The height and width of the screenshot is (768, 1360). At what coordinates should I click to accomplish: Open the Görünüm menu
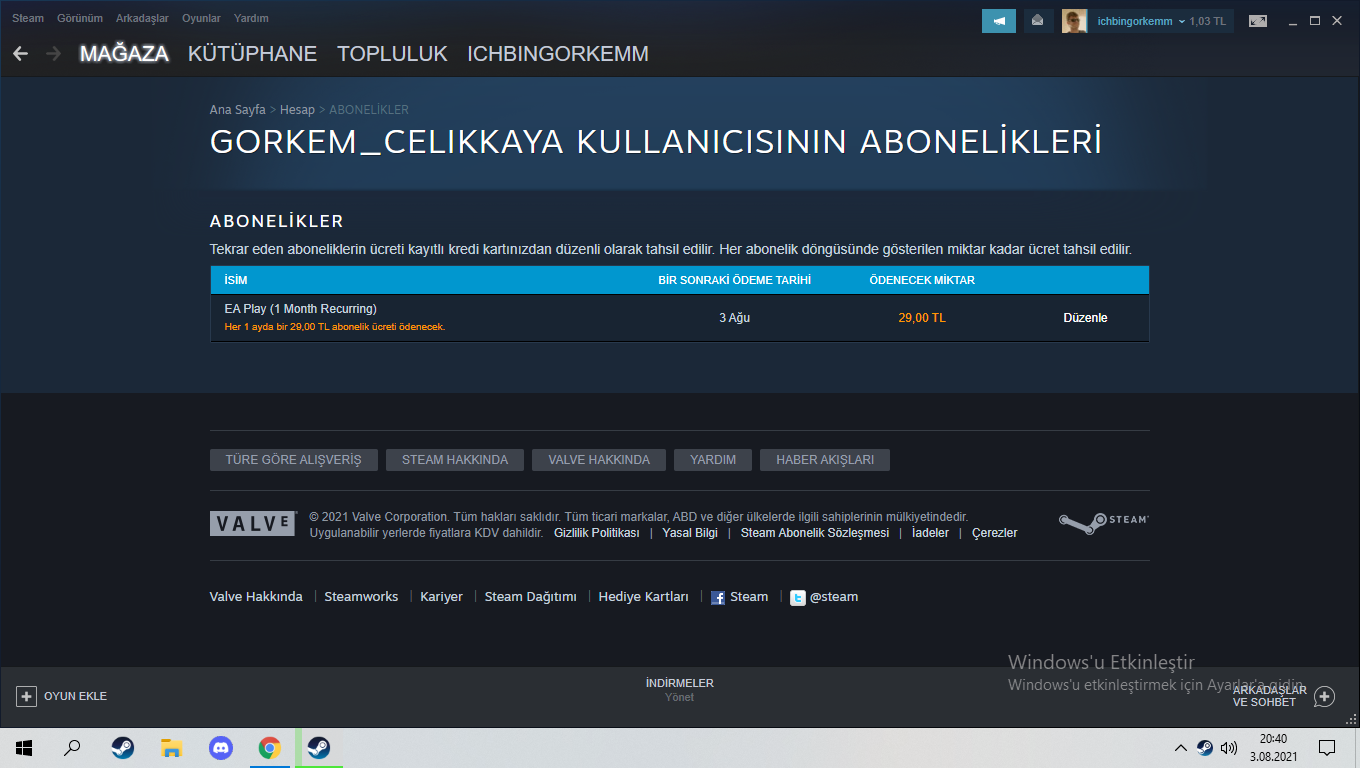click(x=80, y=18)
